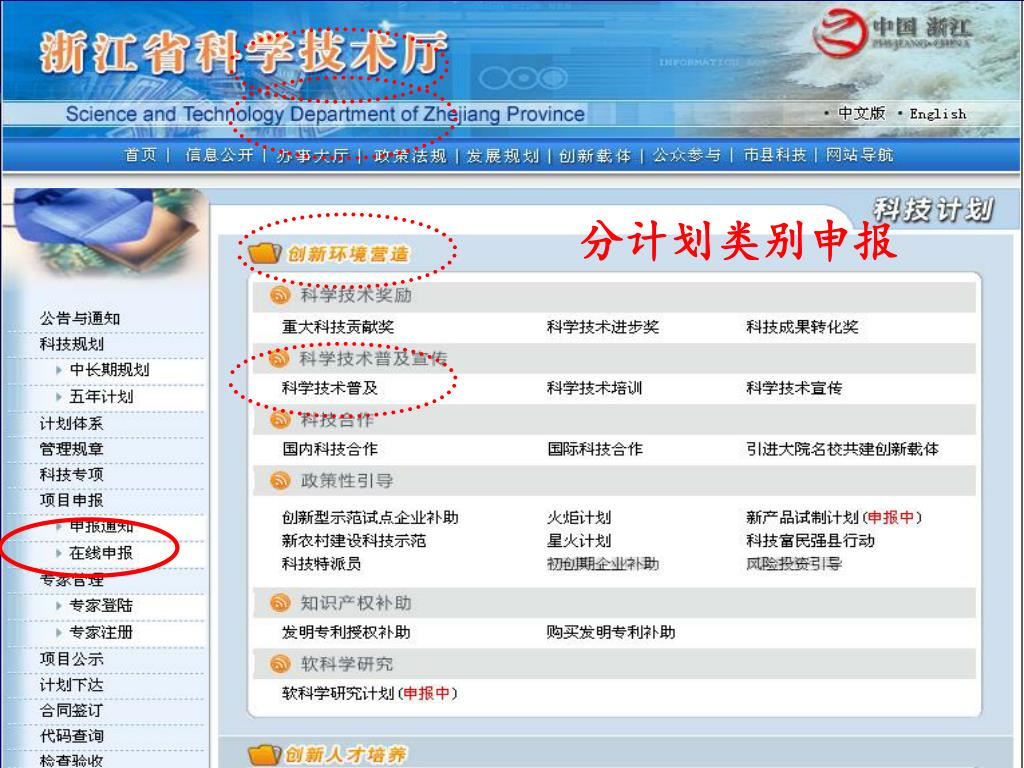Click the 国内科技合作 link
This screenshot has width=1024, height=768.
click(330, 449)
